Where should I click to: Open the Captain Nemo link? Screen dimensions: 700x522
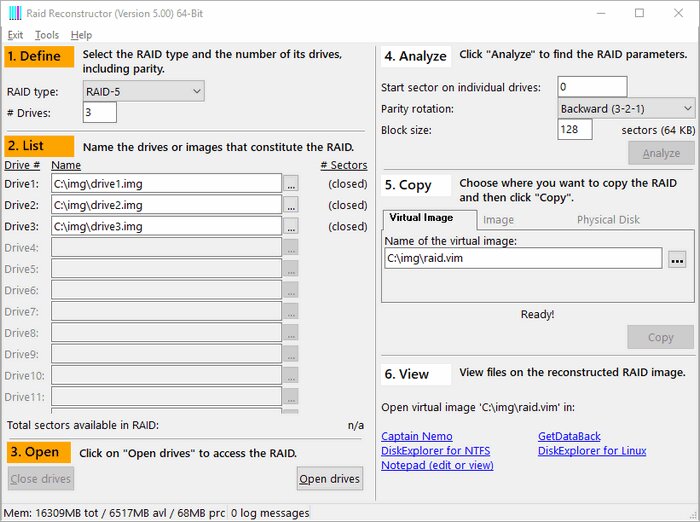(417, 437)
